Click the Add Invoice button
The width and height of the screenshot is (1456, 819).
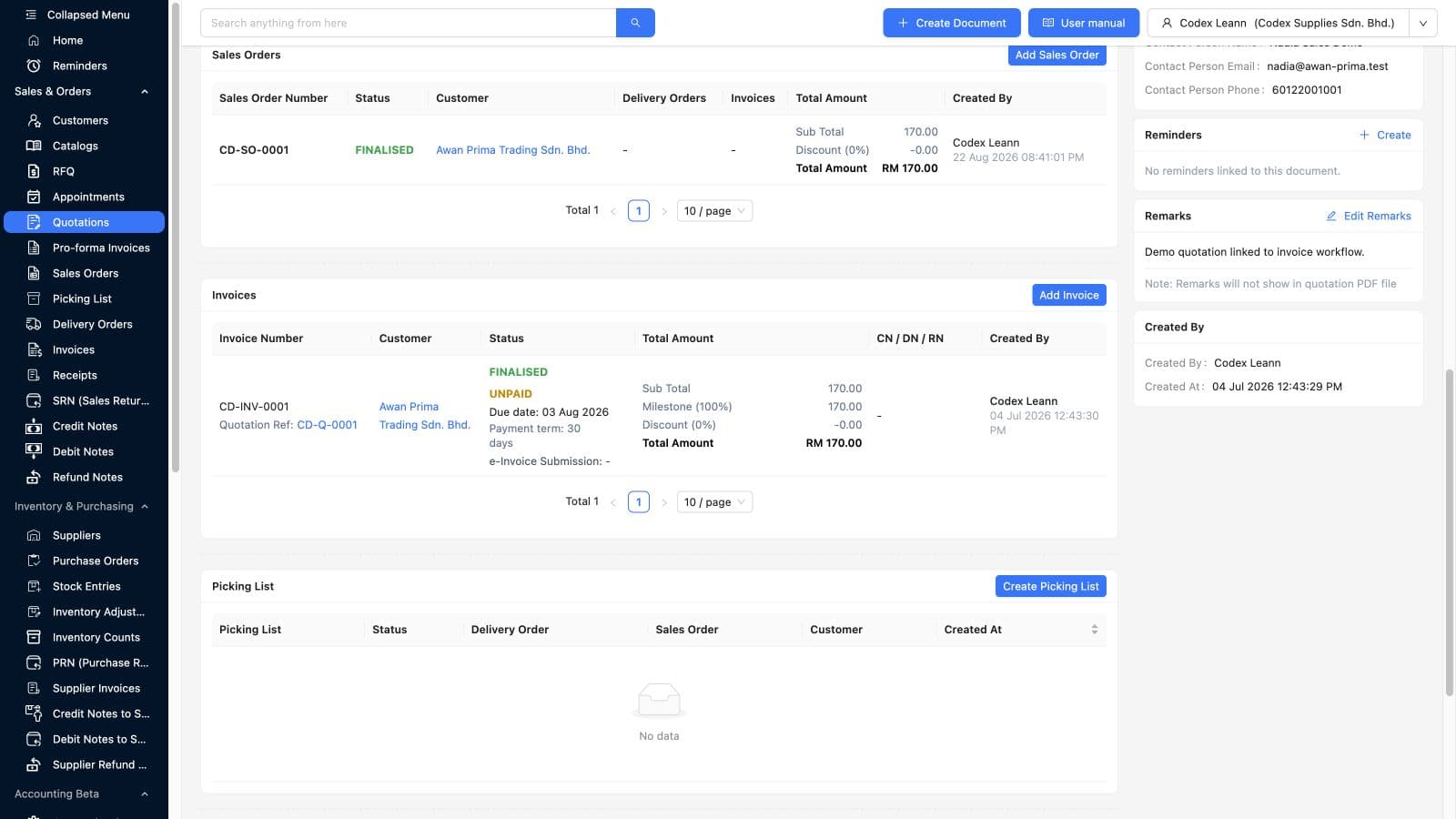click(1068, 295)
